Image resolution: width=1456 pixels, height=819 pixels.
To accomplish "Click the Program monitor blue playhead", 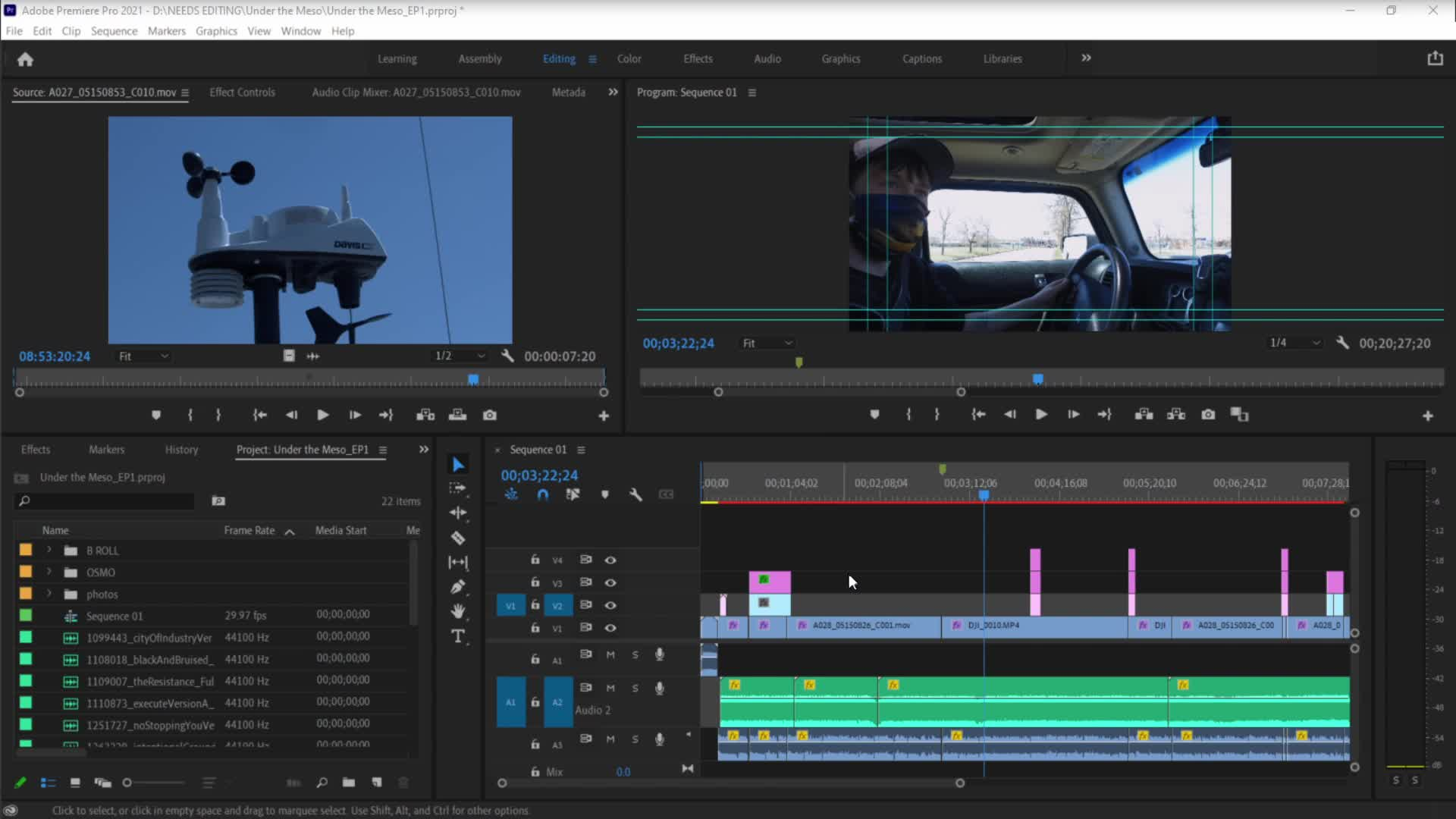I will click(1037, 378).
